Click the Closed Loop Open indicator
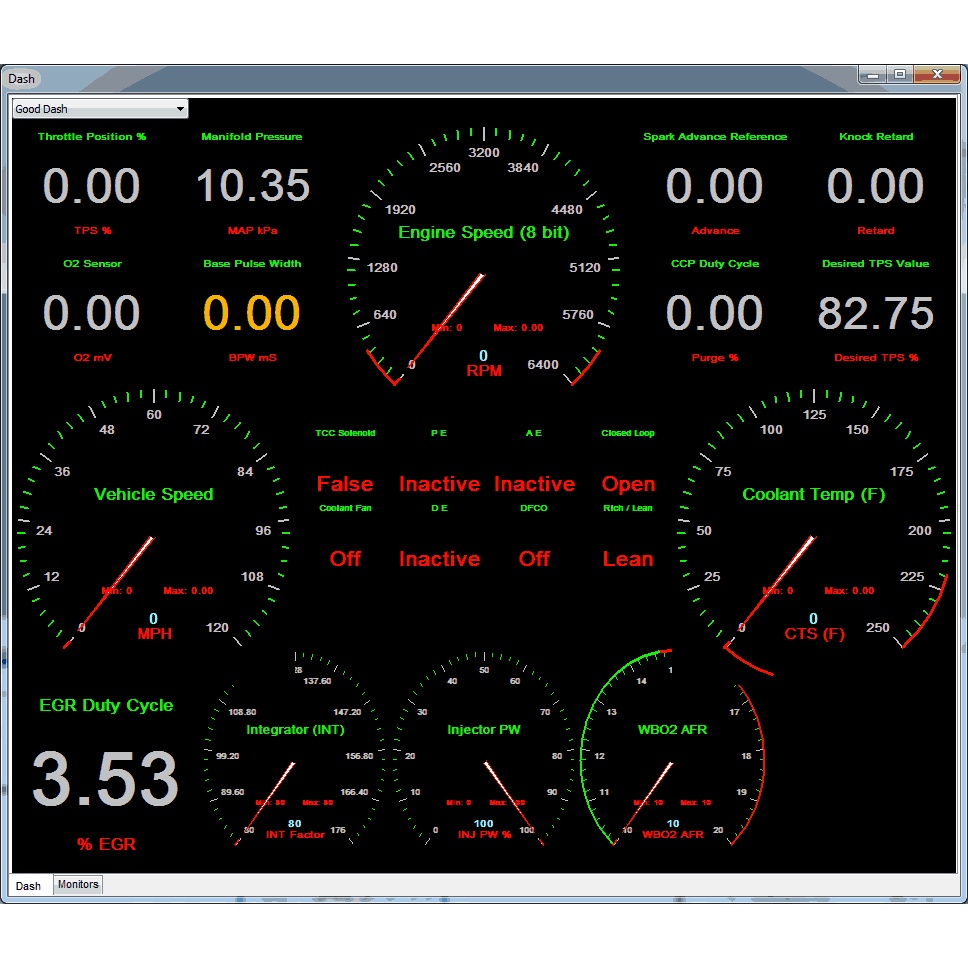The image size is (968, 968). pyautogui.click(x=628, y=484)
